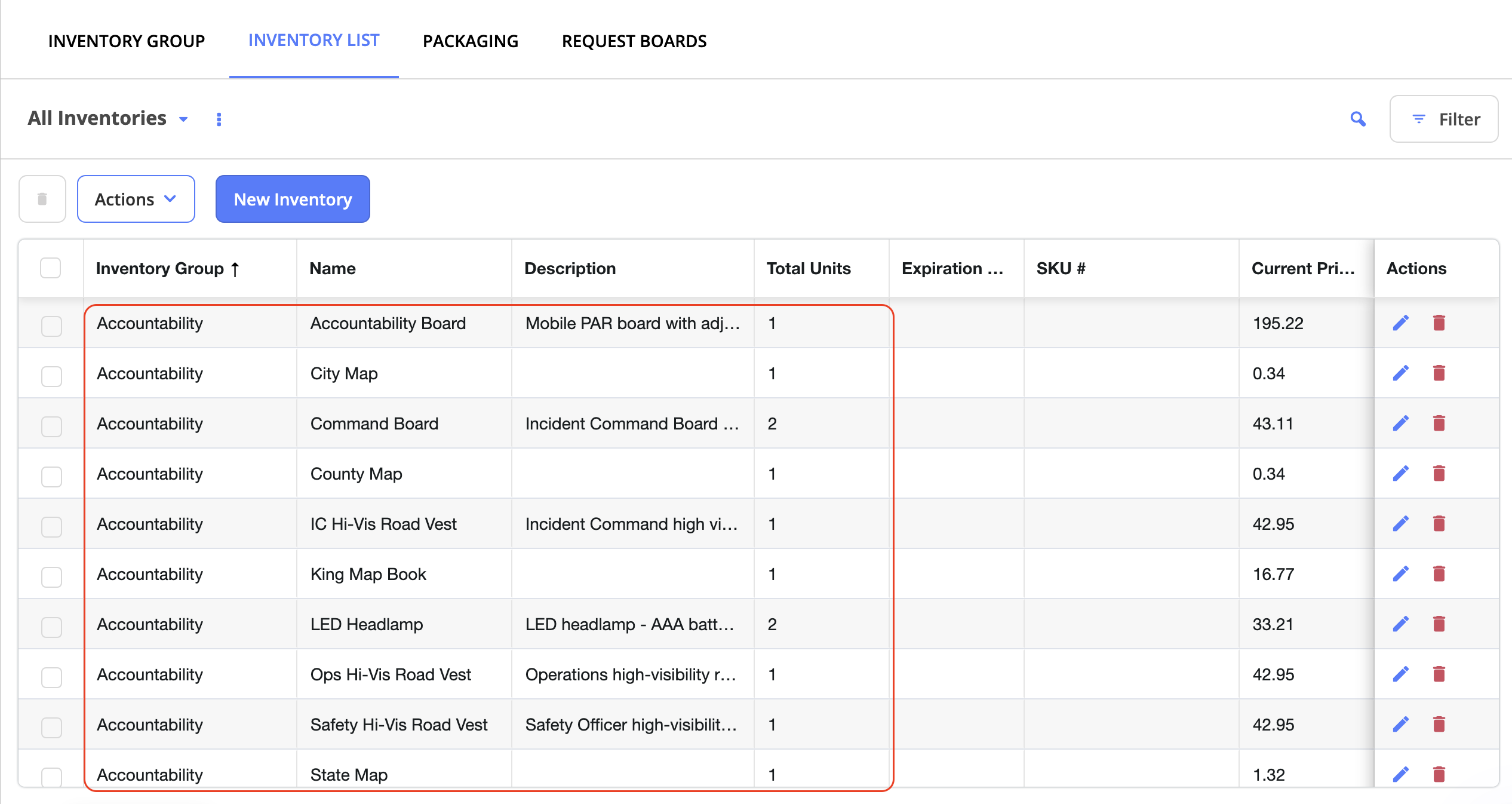Check the City Map row checkbox
This screenshot has width=1512, height=804.
(x=52, y=376)
